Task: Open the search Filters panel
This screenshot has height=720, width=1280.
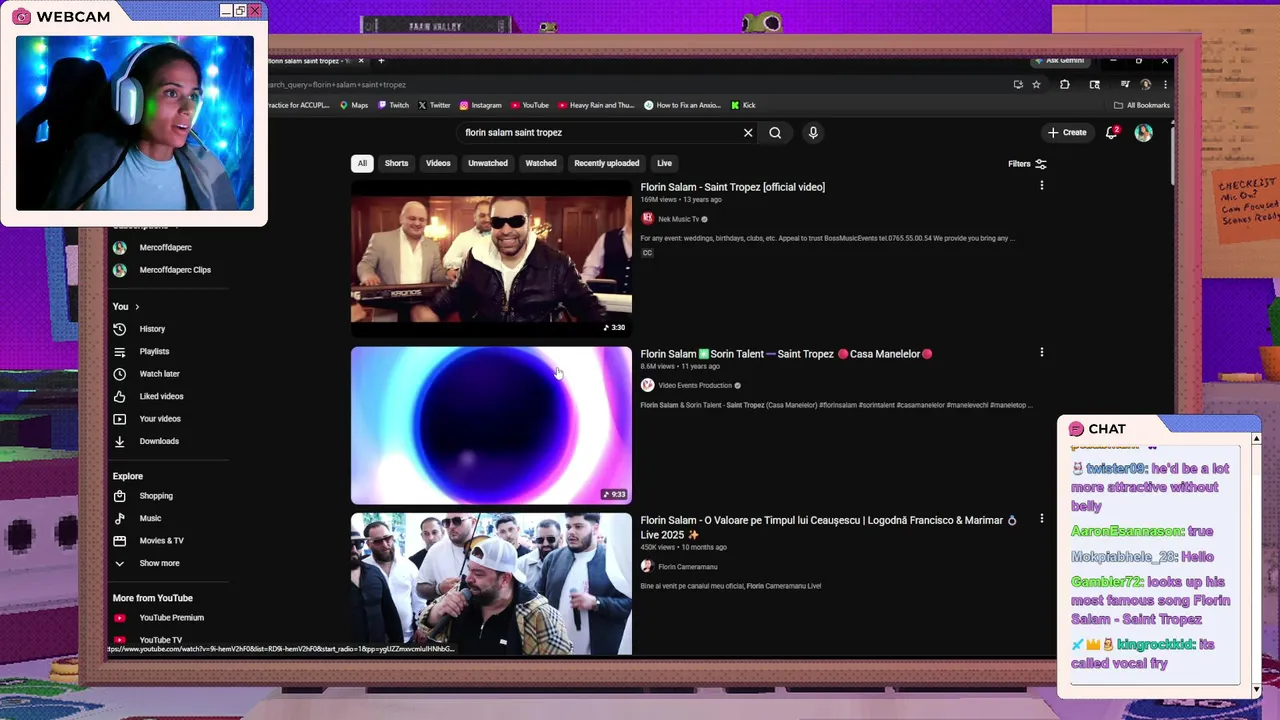Action: (x=1027, y=164)
